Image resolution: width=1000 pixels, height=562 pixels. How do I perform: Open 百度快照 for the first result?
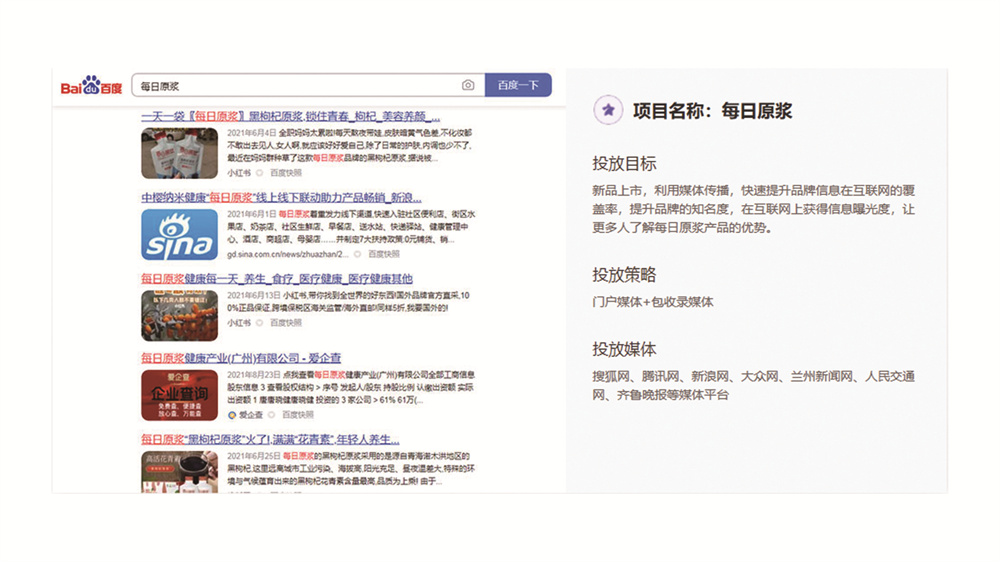286,172
